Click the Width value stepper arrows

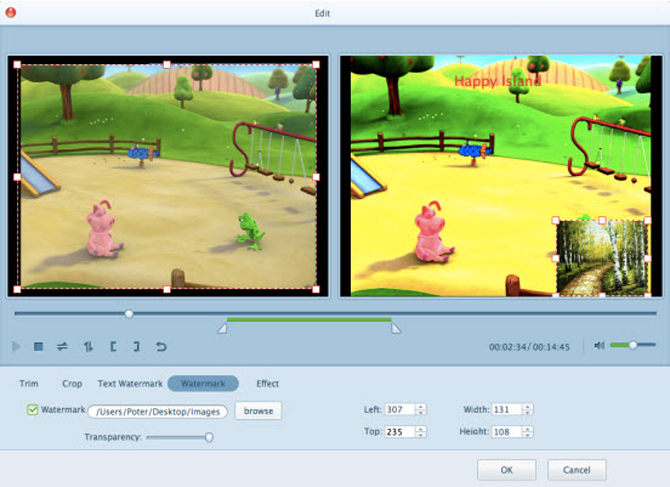(527, 409)
